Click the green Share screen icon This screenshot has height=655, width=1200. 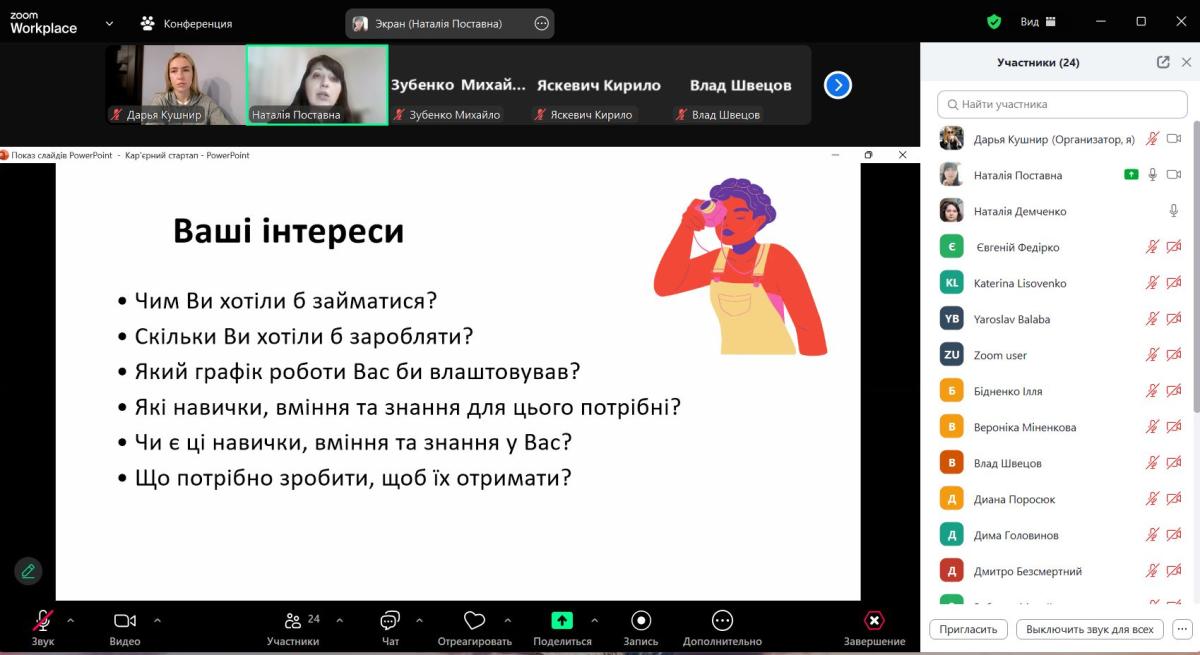[x=562, y=621]
